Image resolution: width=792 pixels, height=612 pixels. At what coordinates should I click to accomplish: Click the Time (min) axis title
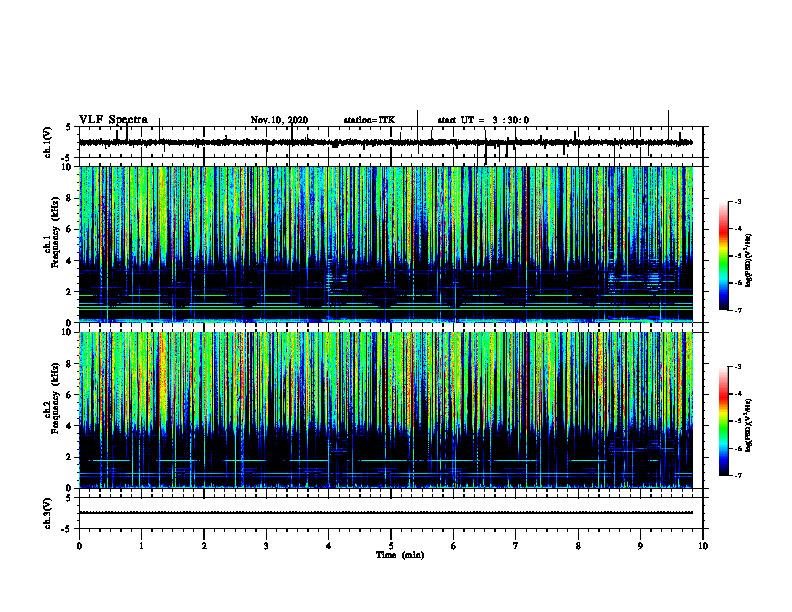400,555
